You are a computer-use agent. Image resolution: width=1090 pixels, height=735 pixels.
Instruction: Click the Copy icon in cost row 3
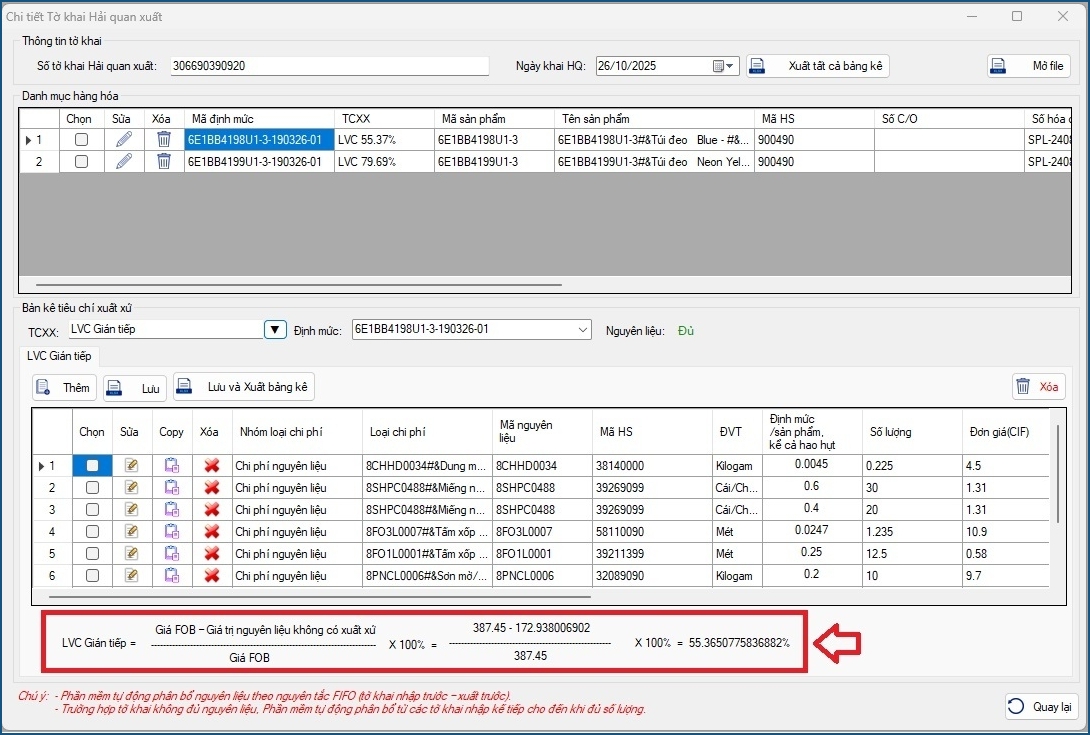point(171,509)
